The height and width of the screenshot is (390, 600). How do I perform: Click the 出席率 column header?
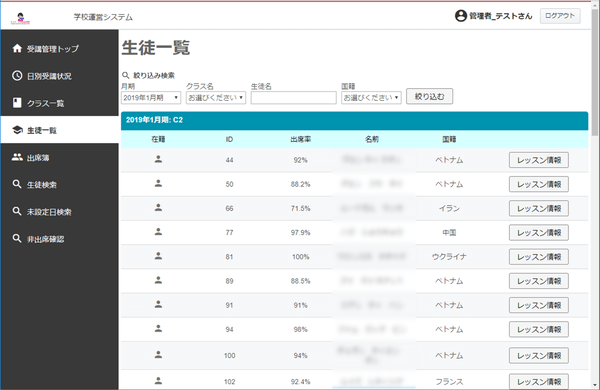[300, 139]
